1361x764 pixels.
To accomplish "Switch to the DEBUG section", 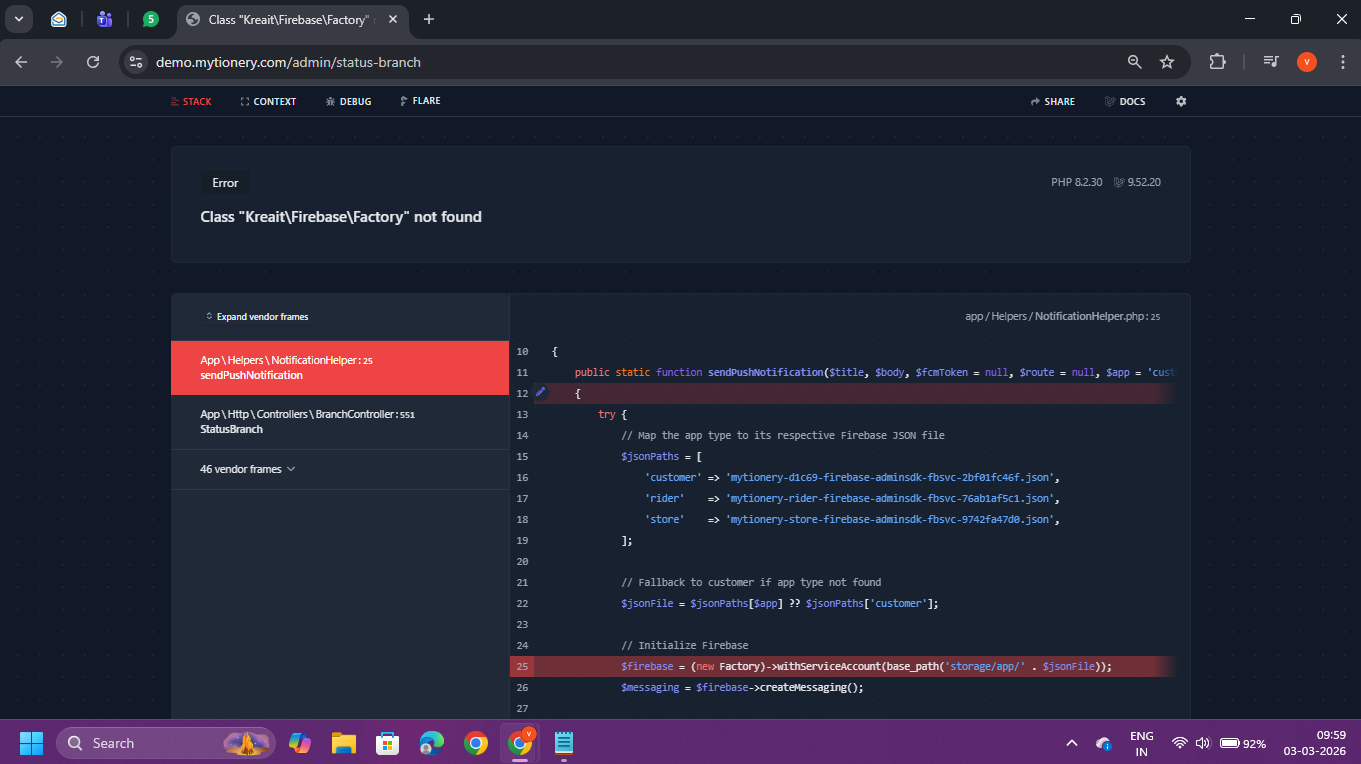I will point(348,101).
